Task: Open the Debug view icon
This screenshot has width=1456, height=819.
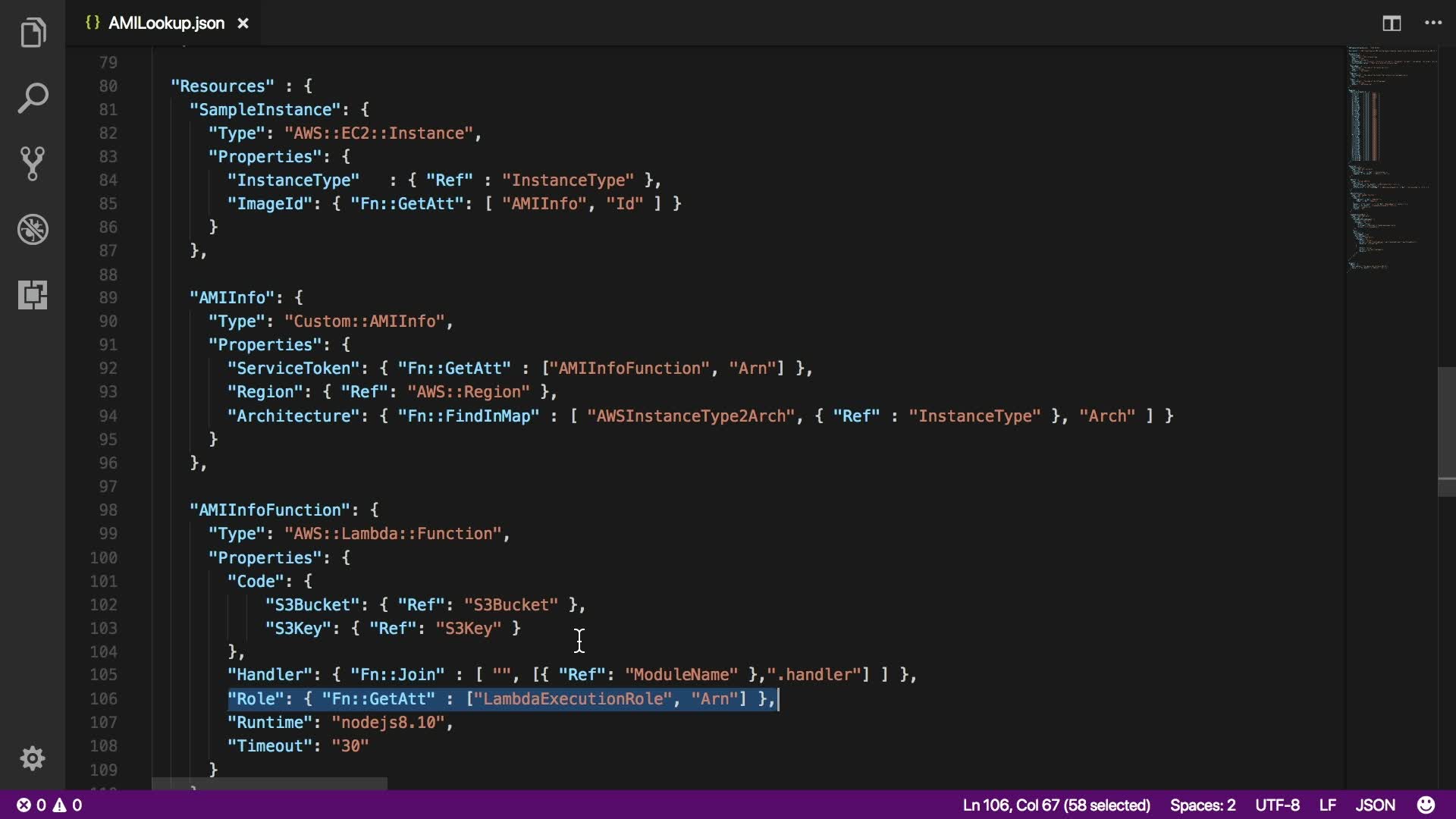Action: pyautogui.click(x=33, y=229)
